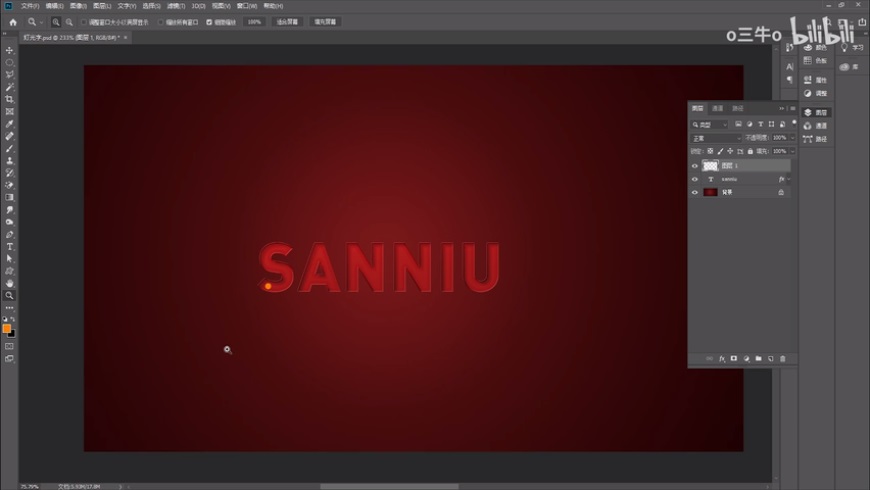This screenshot has height=490, width=870.
Task: Click the 填充屏幕 button
Action: point(325,21)
